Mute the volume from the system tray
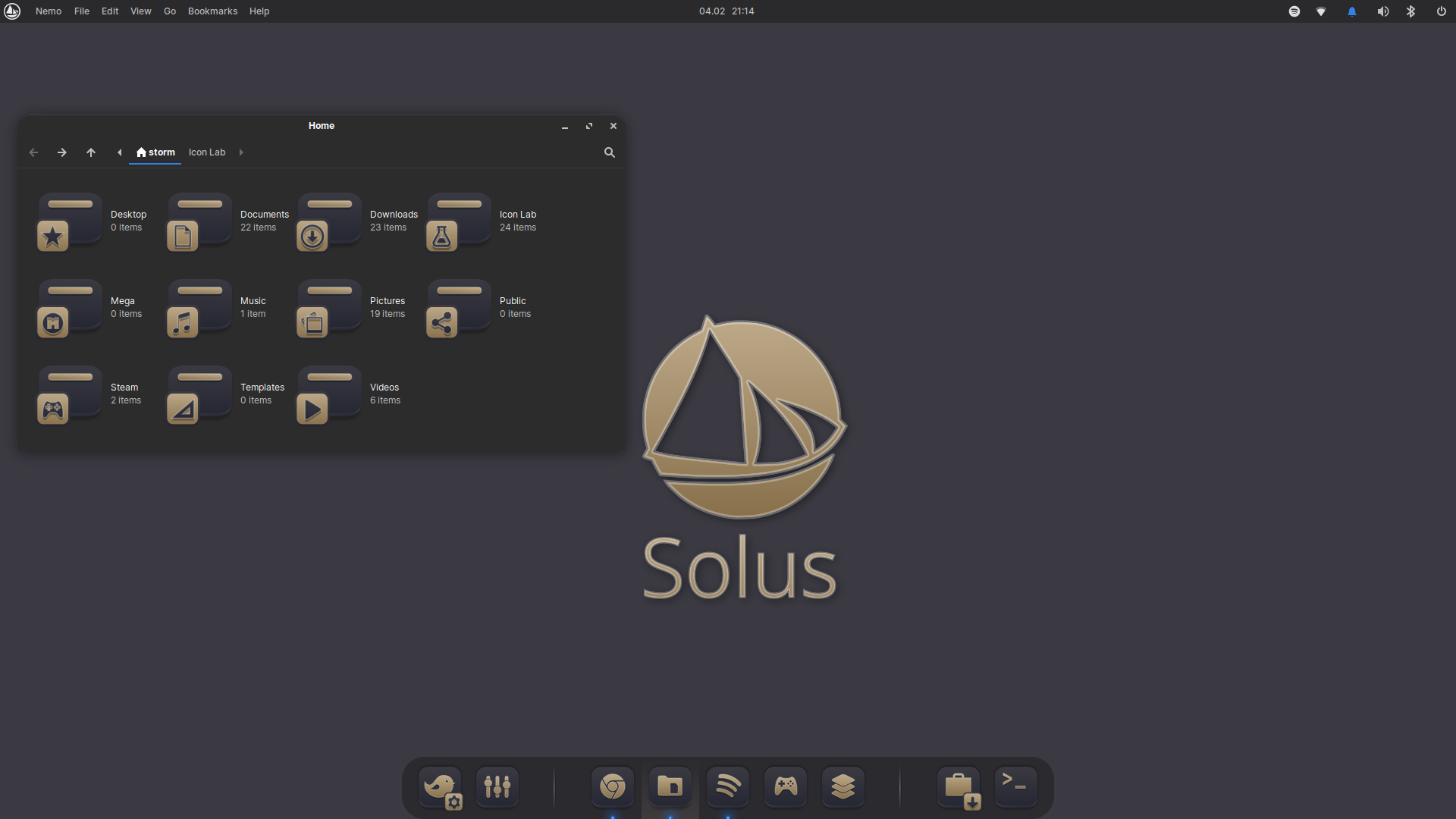 tap(1382, 11)
